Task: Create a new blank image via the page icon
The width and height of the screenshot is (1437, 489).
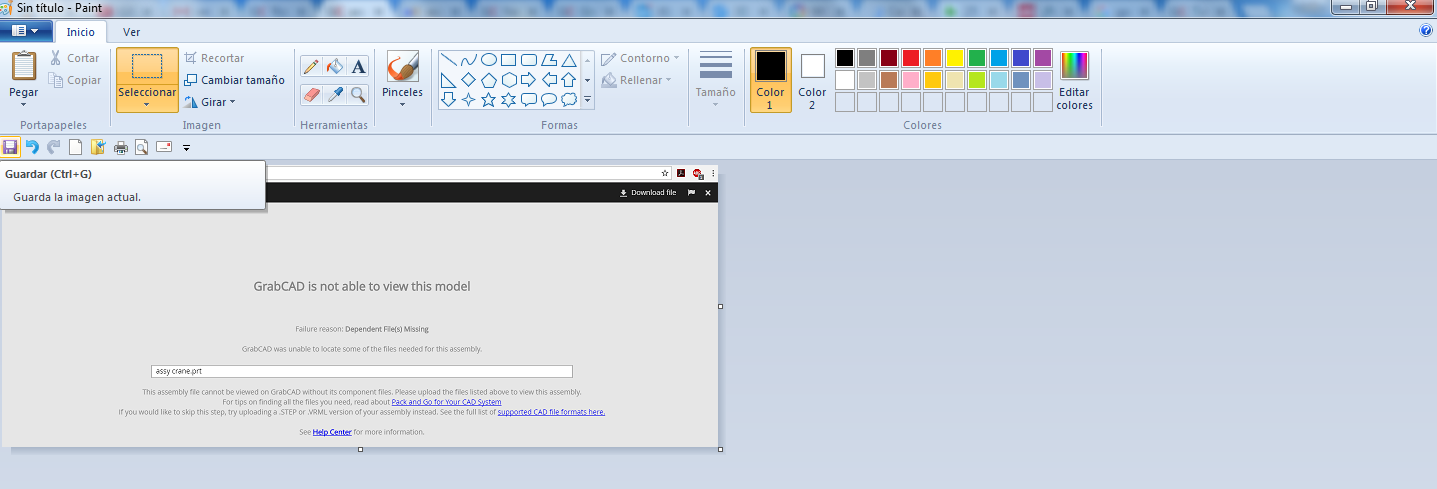Action: click(x=75, y=147)
